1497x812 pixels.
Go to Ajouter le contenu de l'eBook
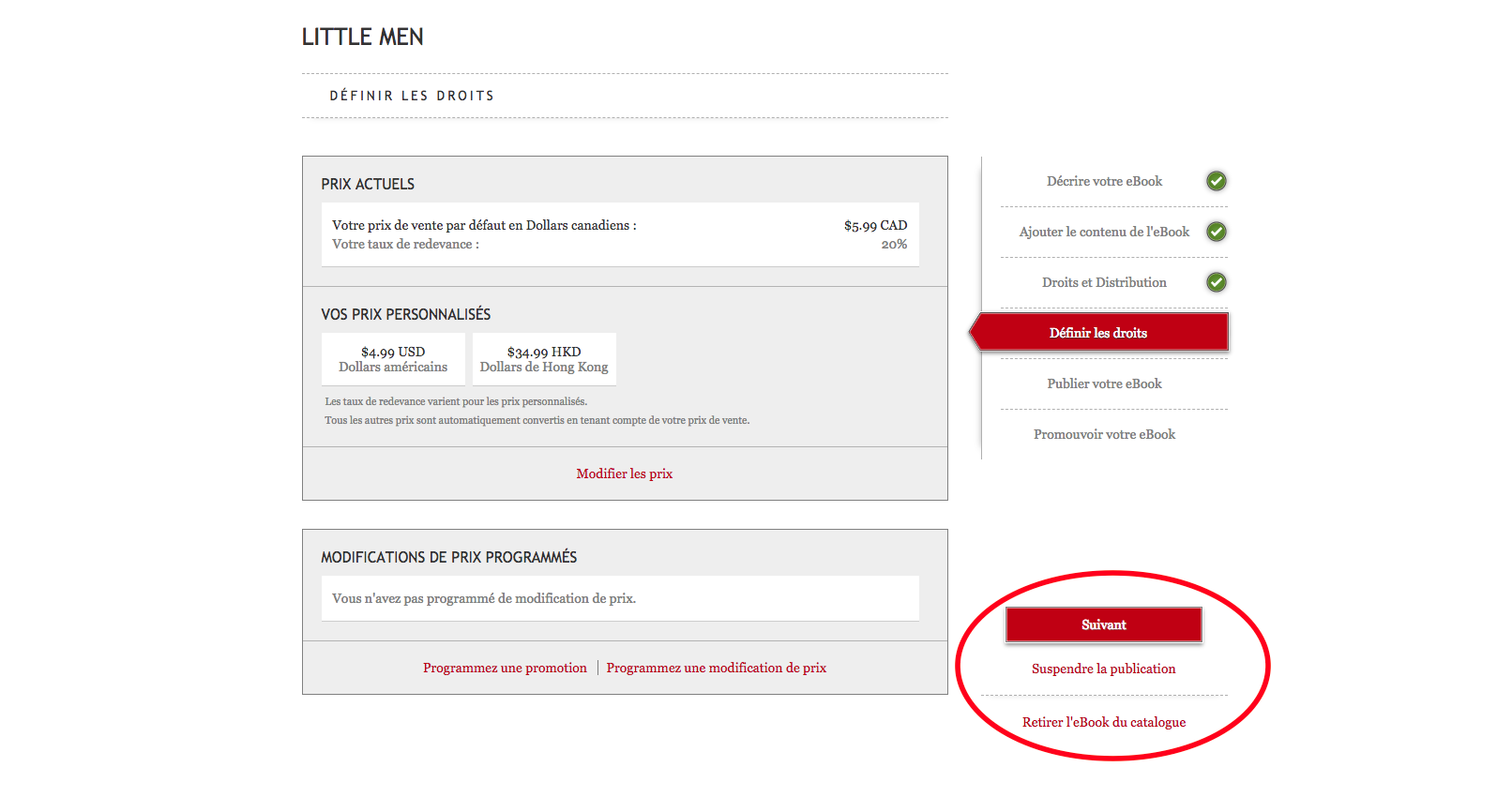tap(1104, 232)
